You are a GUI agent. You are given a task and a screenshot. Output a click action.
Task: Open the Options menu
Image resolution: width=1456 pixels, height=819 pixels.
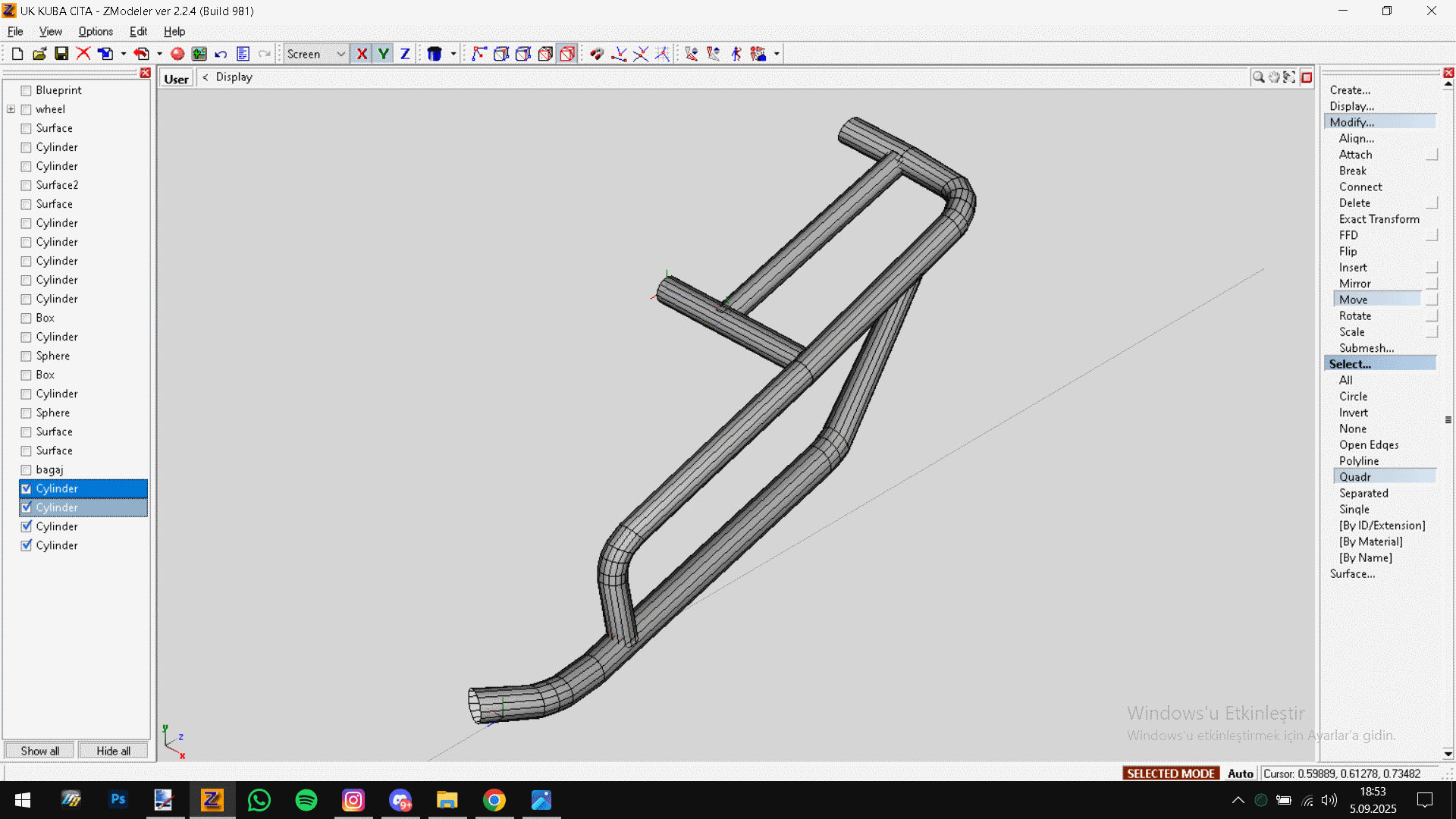pyautogui.click(x=96, y=31)
